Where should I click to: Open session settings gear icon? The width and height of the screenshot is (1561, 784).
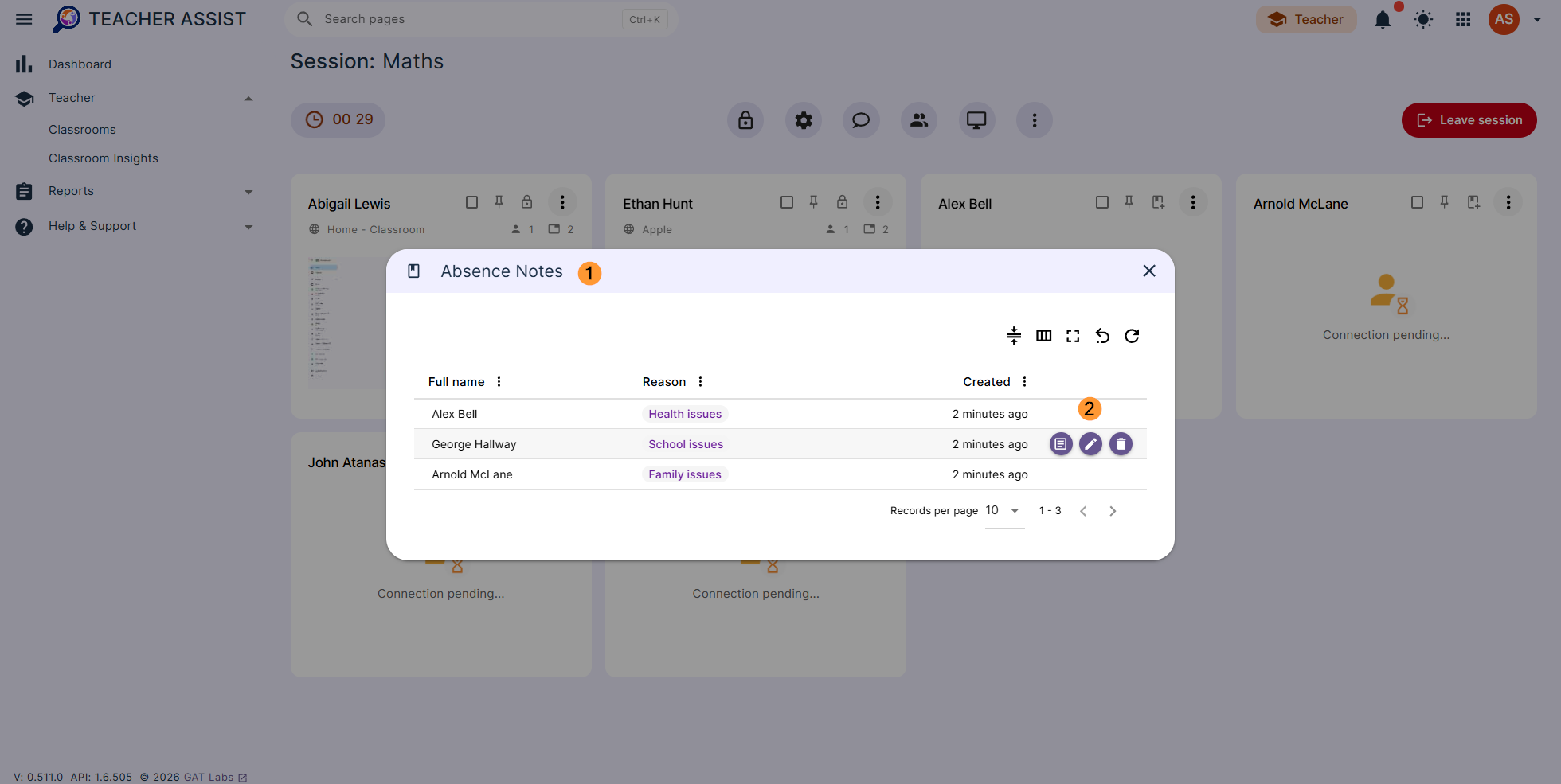tap(804, 120)
